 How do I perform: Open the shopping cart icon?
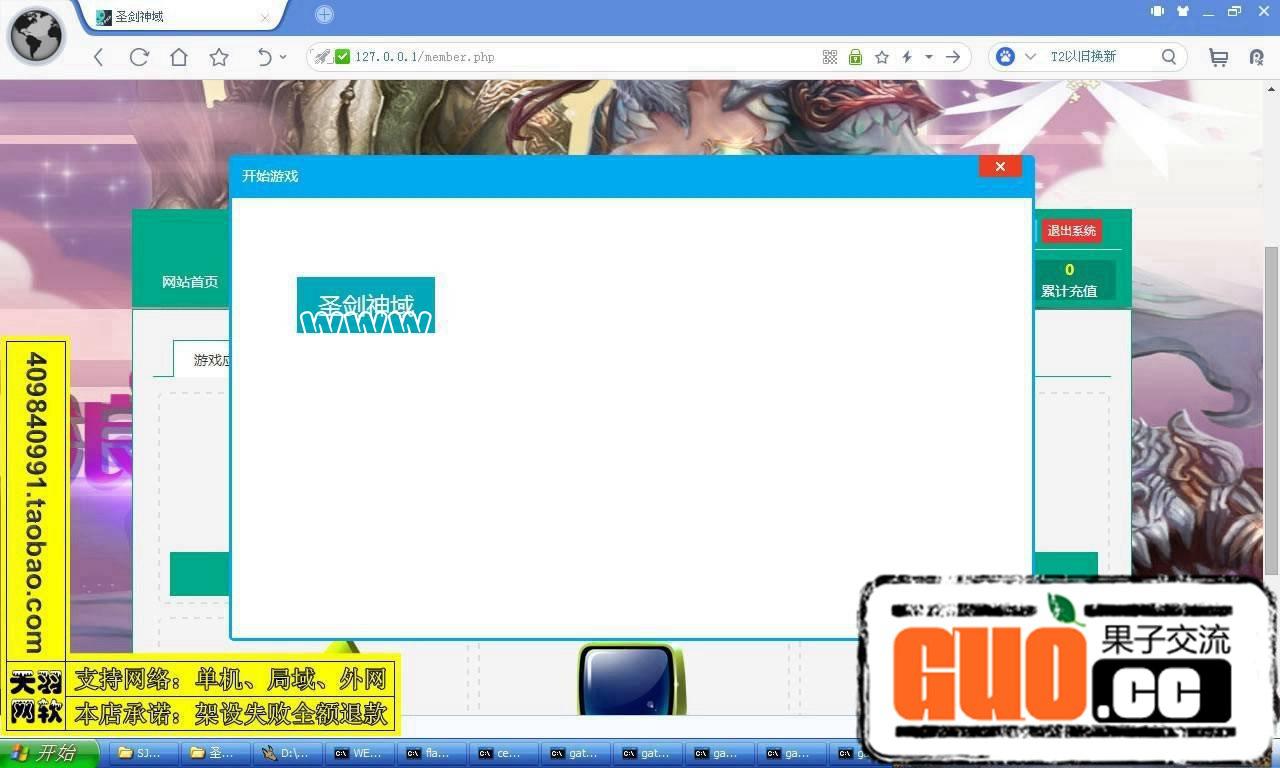(x=1218, y=57)
